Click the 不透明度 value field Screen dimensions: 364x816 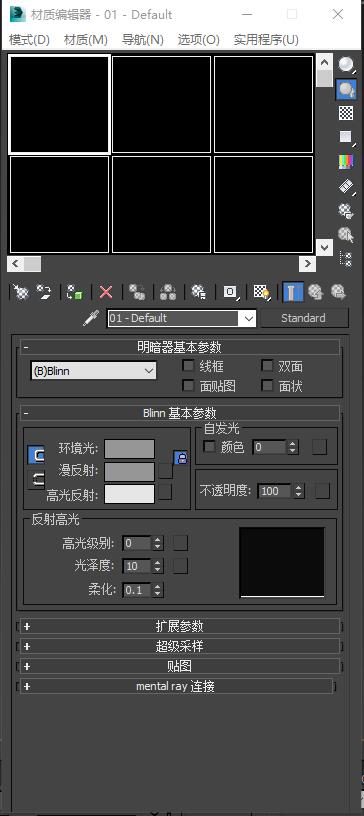point(275,491)
